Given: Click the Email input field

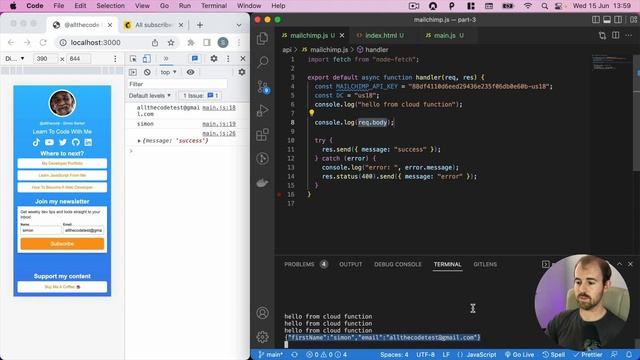Looking at the screenshot, I should 83,230.
